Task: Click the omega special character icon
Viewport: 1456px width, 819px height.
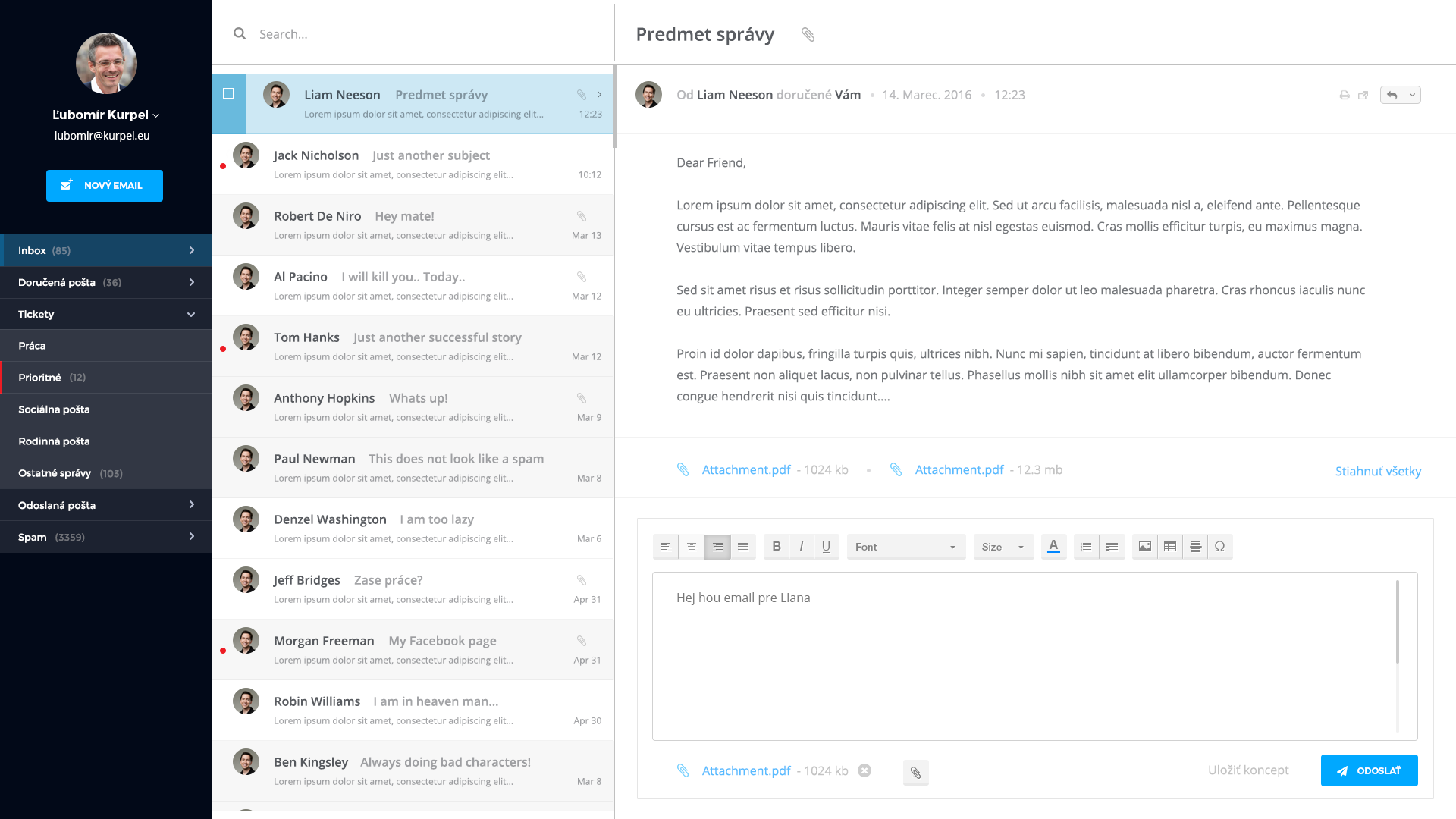Action: [x=1219, y=546]
